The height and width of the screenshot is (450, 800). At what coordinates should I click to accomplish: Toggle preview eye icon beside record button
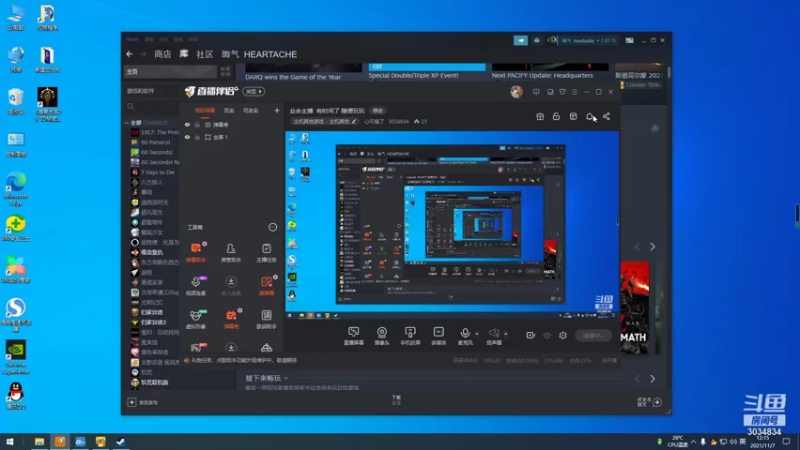pyautogui.click(x=547, y=335)
